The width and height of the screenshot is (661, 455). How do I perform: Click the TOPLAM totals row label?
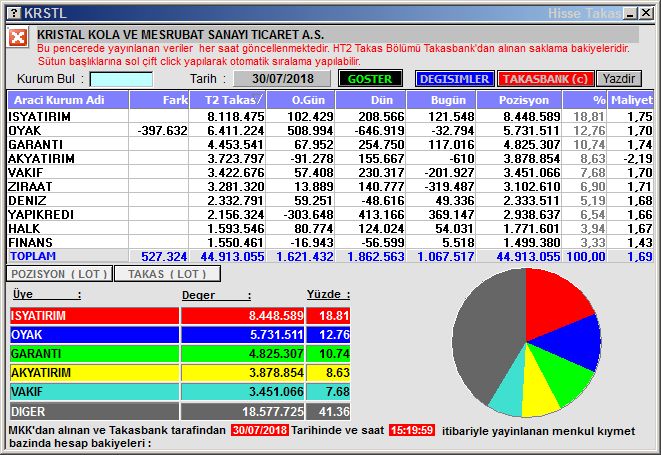(x=33, y=256)
